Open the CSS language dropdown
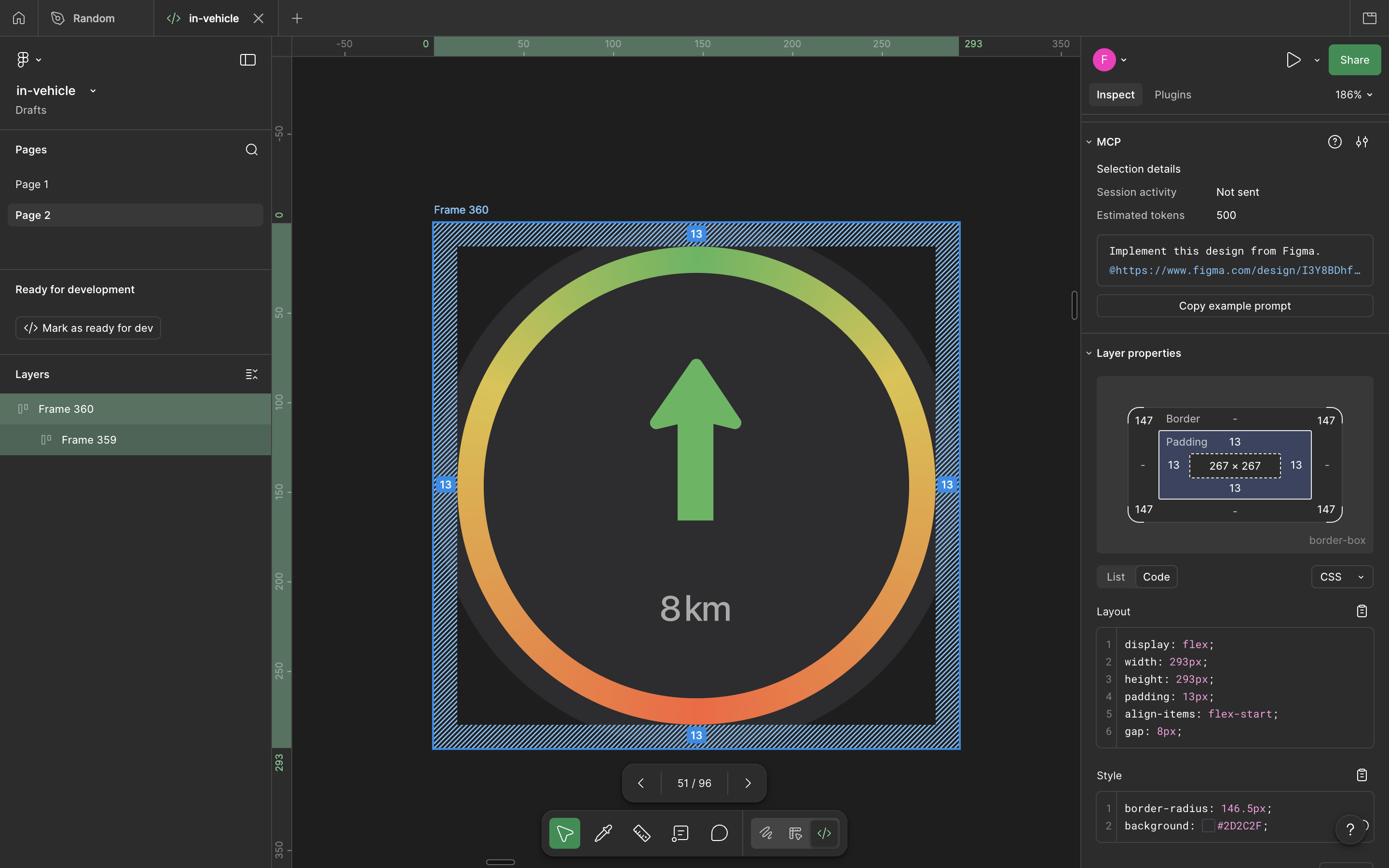This screenshot has width=1389, height=868. pos(1341,576)
